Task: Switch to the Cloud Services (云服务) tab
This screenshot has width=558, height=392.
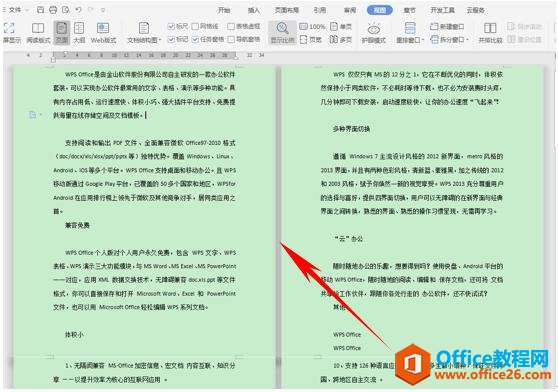Action: (475, 10)
